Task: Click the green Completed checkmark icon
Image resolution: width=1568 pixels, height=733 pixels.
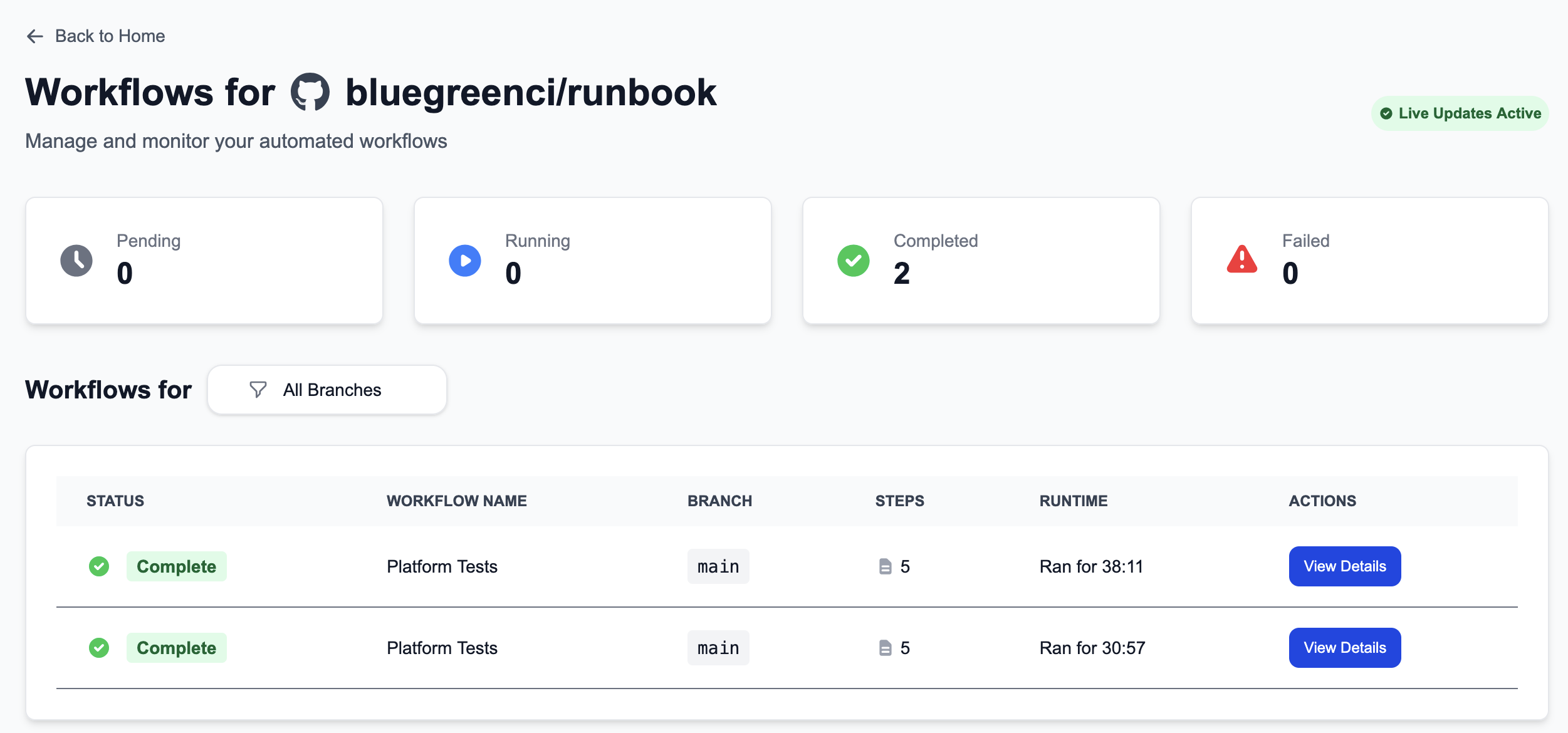Action: [x=854, y=261]
